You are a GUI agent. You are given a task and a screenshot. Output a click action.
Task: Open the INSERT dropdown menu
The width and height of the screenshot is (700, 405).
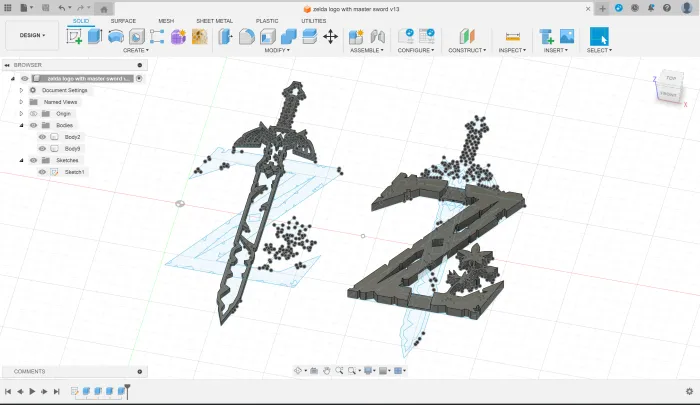(x=556, y=50)
